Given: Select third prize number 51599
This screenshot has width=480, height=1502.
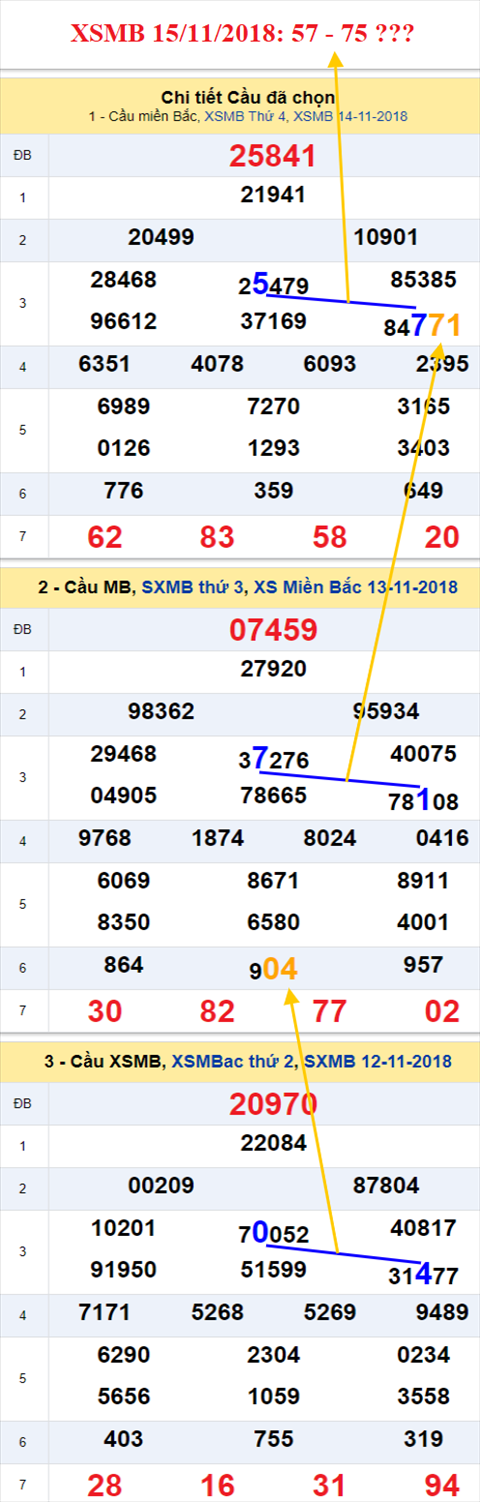Looking at the screenshot, I should 273,1269.
